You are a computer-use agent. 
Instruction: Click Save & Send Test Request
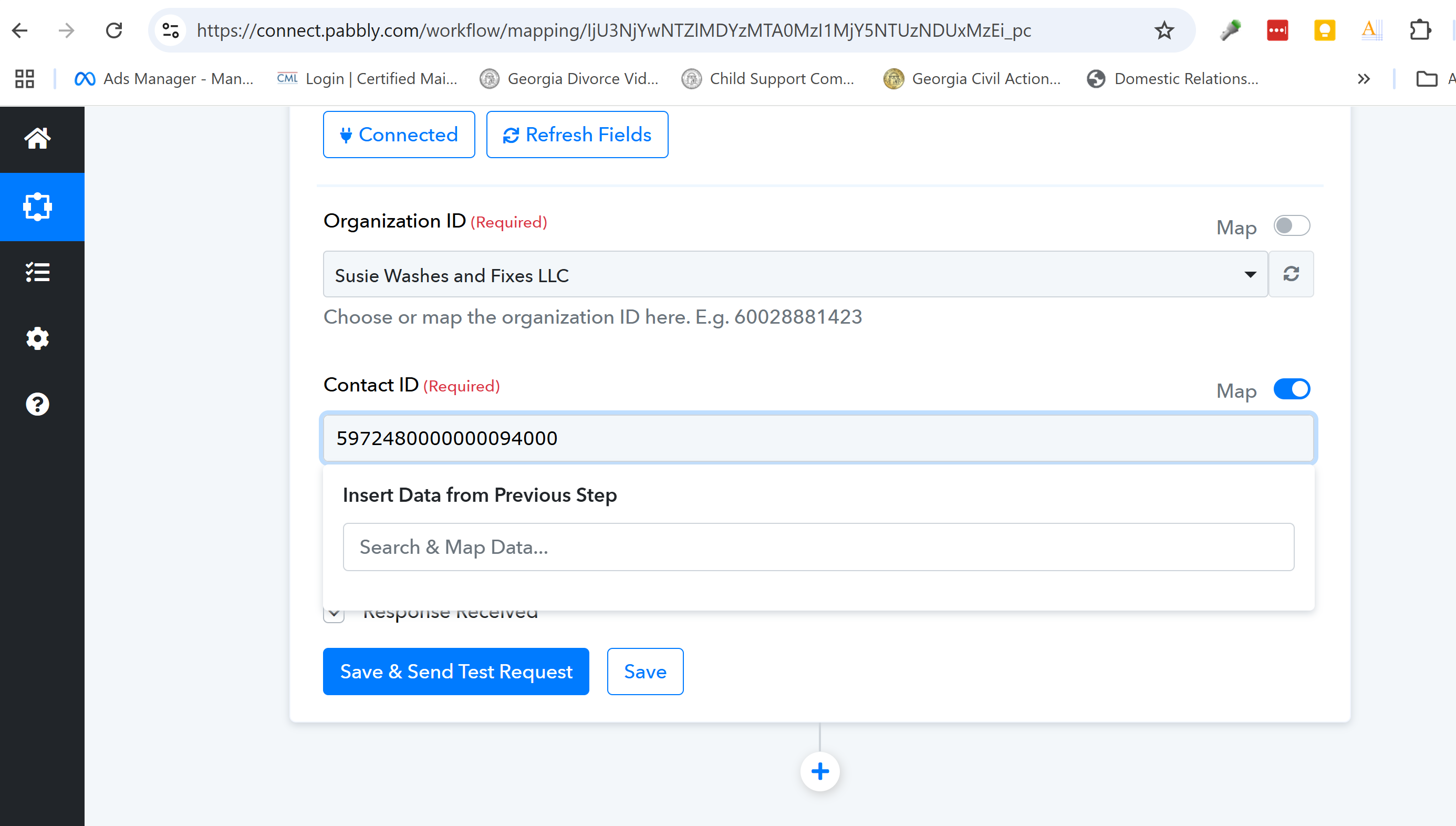click(456, 671)
